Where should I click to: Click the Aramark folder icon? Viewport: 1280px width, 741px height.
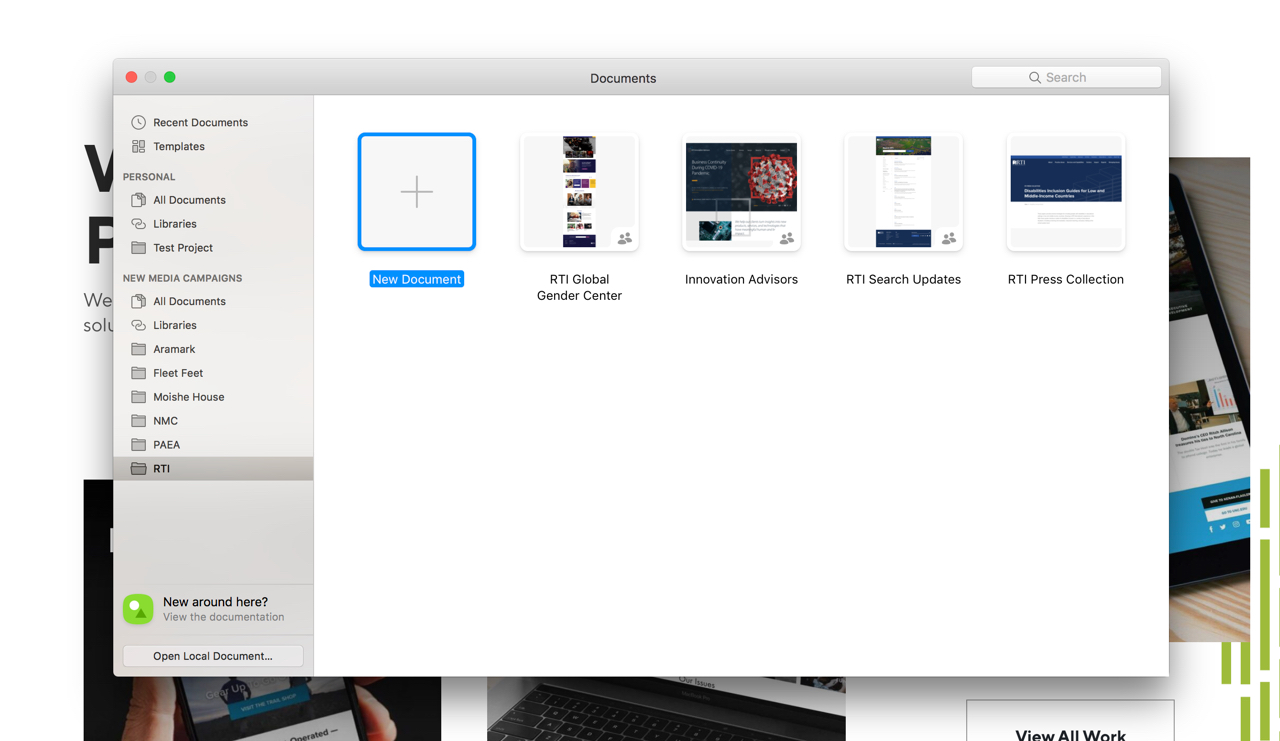point(139,349)
